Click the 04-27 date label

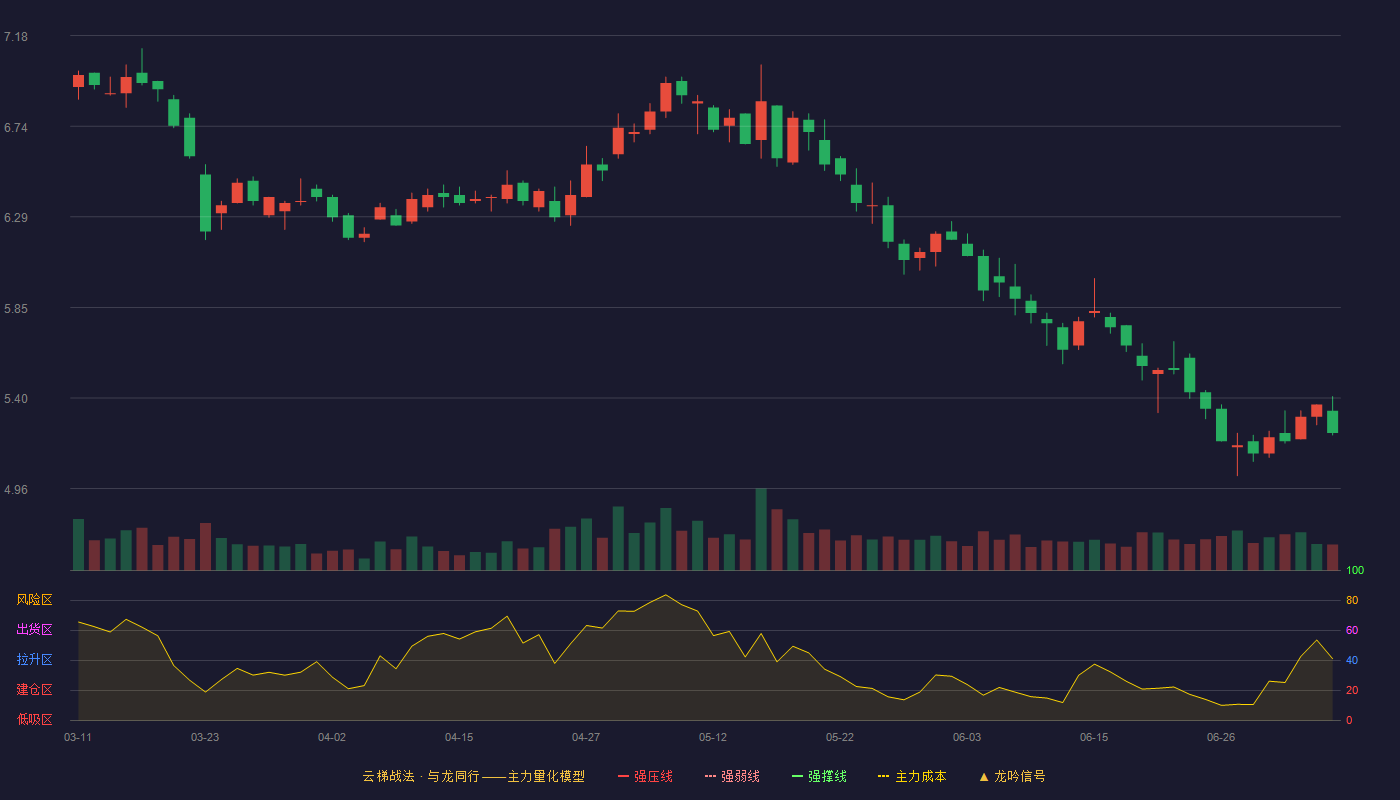point(586,737)
